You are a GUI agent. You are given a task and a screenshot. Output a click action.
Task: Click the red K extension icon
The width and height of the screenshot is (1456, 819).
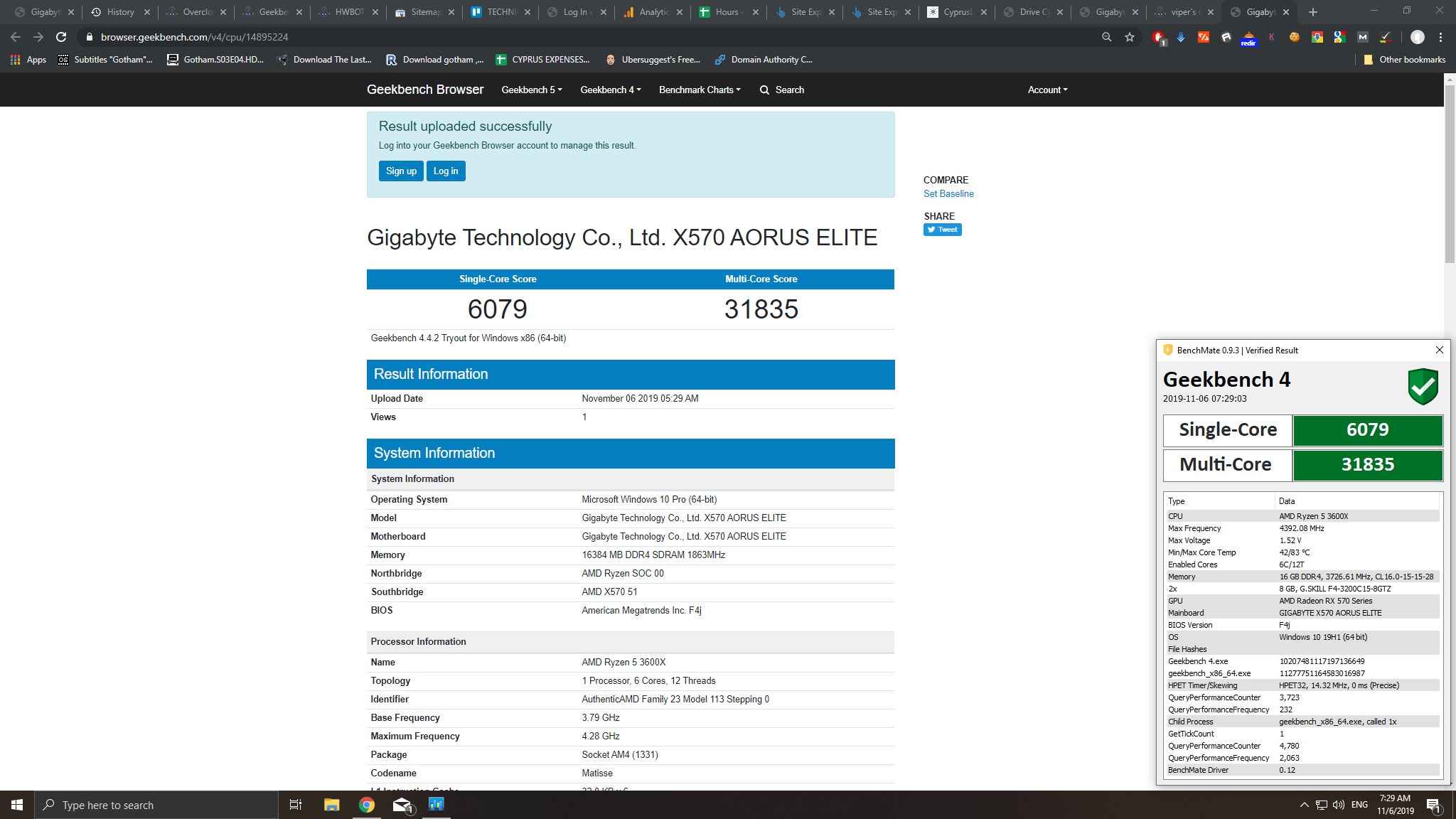point(1271,37)
